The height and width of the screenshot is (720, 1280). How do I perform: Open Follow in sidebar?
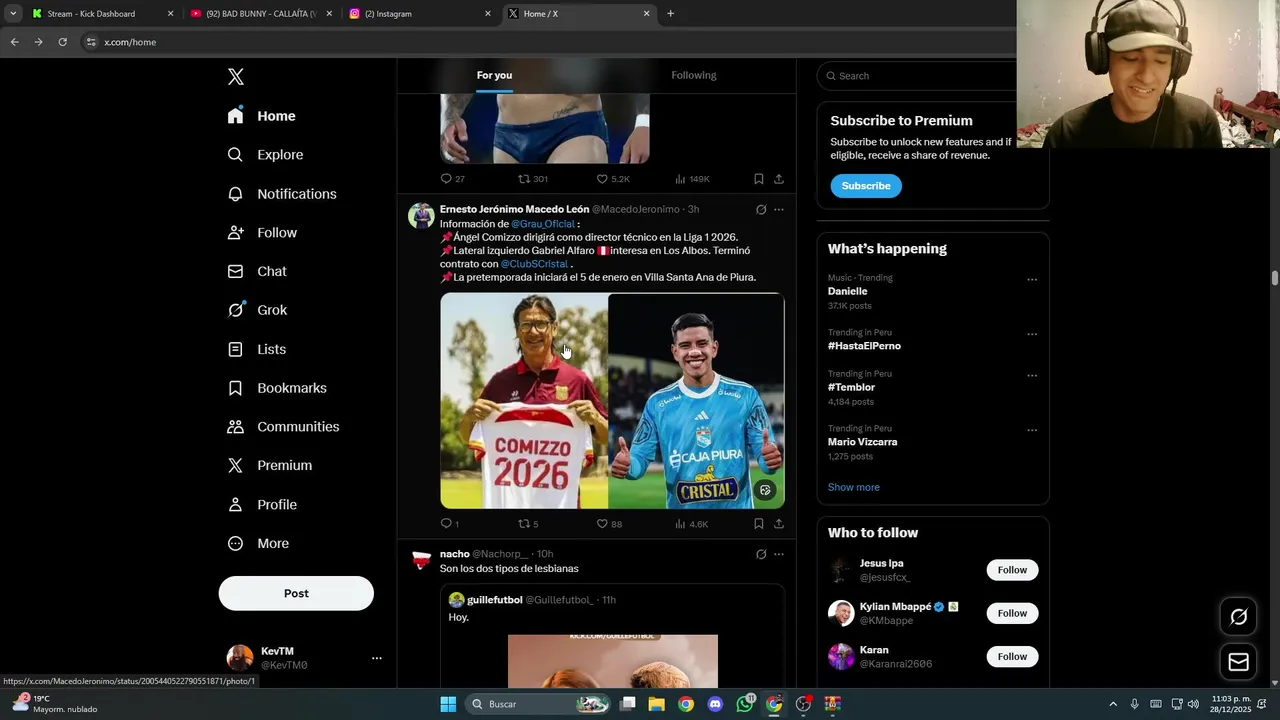263,233
